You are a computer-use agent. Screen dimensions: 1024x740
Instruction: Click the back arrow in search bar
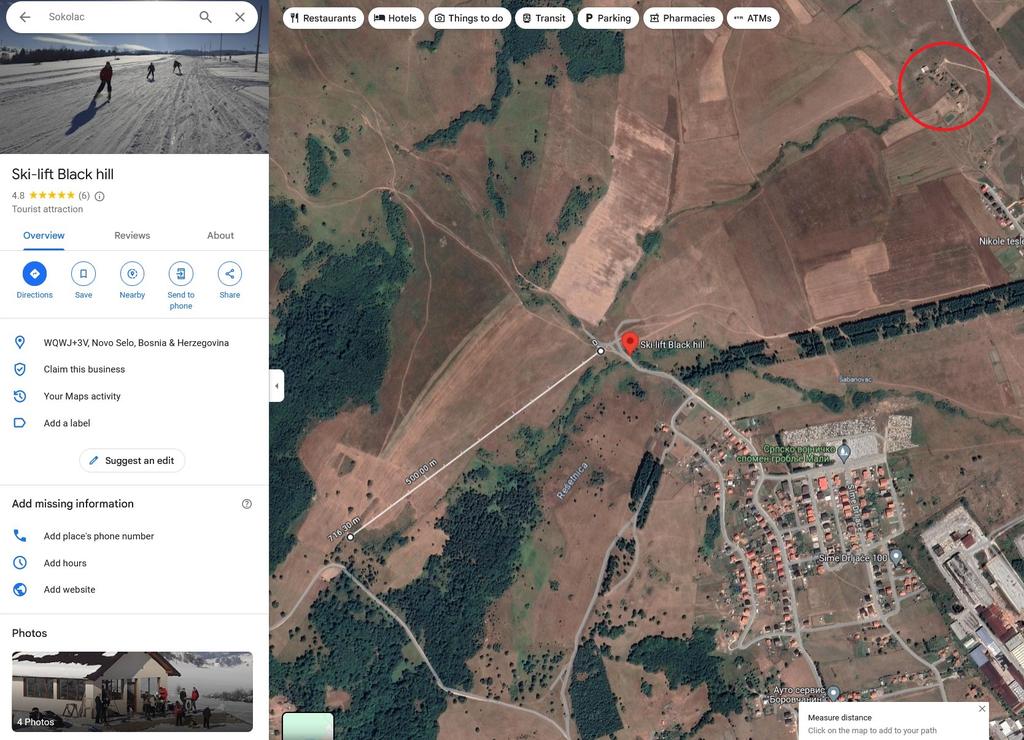pyautogui.click(x=25, y=17)
